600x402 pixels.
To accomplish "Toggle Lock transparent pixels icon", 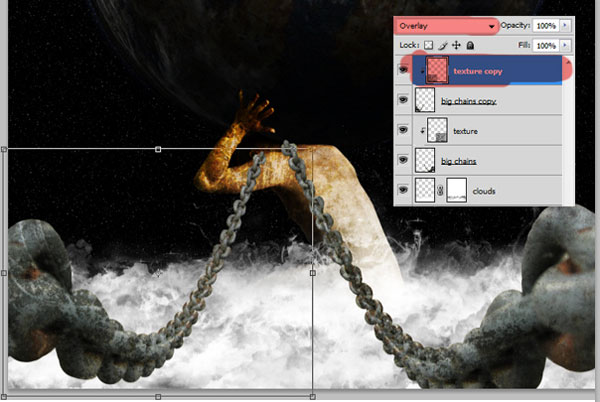I will point(429,46).
